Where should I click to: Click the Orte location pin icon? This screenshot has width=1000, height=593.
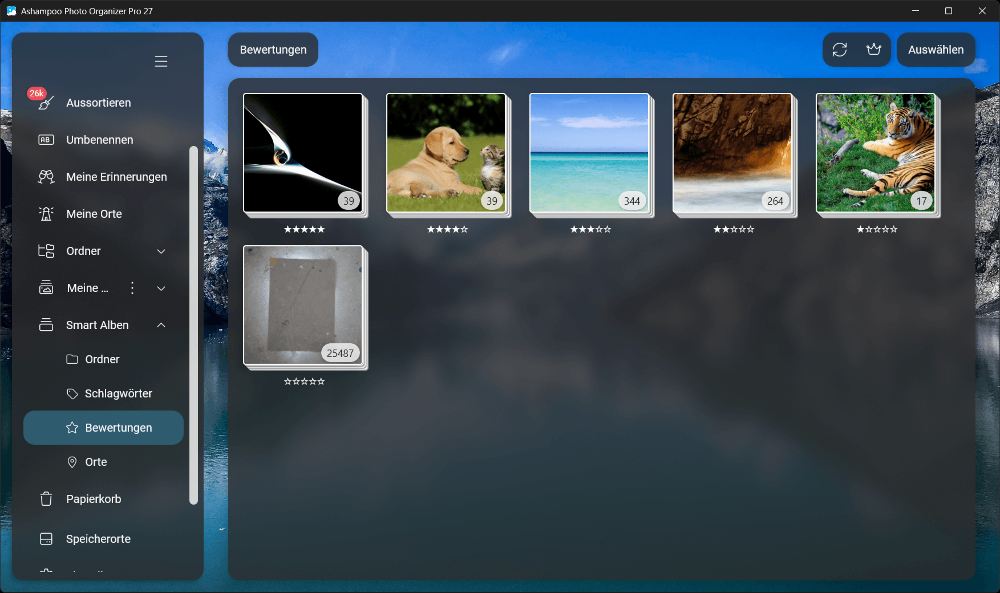pos(72,462)
